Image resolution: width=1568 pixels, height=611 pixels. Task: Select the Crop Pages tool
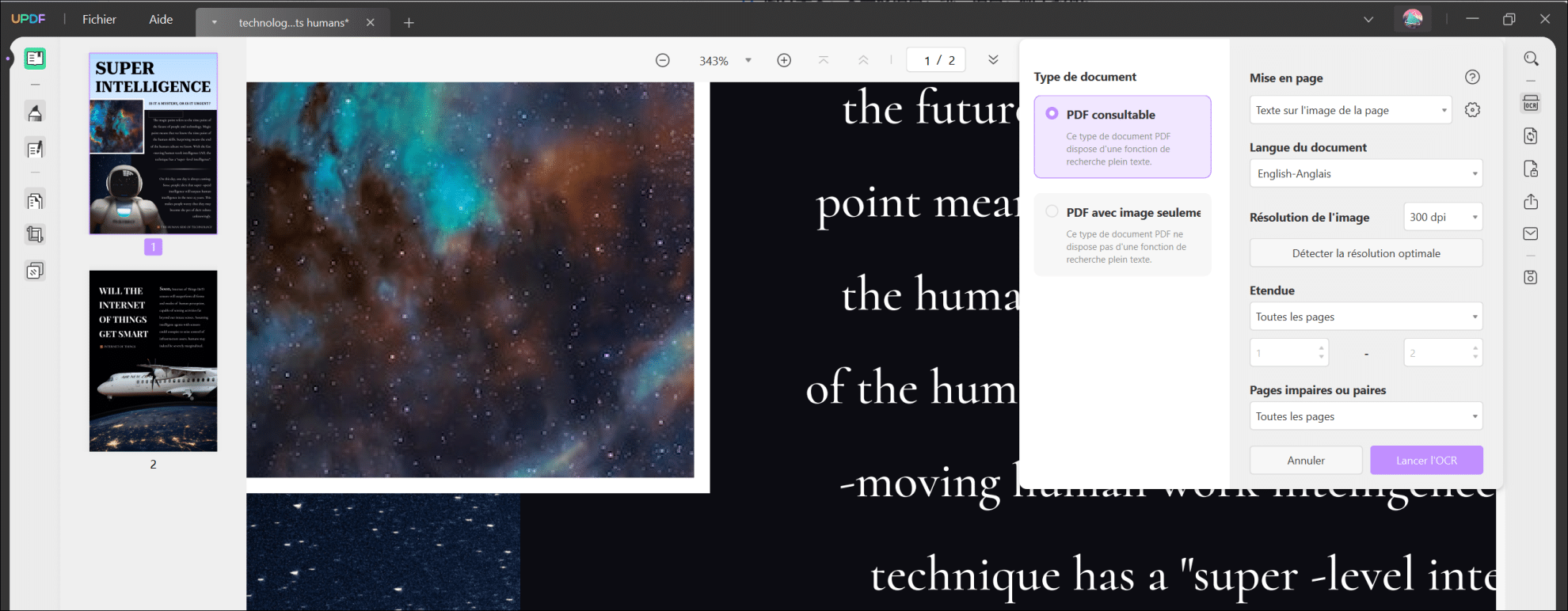pyautogui.click(x=35, y=234)
